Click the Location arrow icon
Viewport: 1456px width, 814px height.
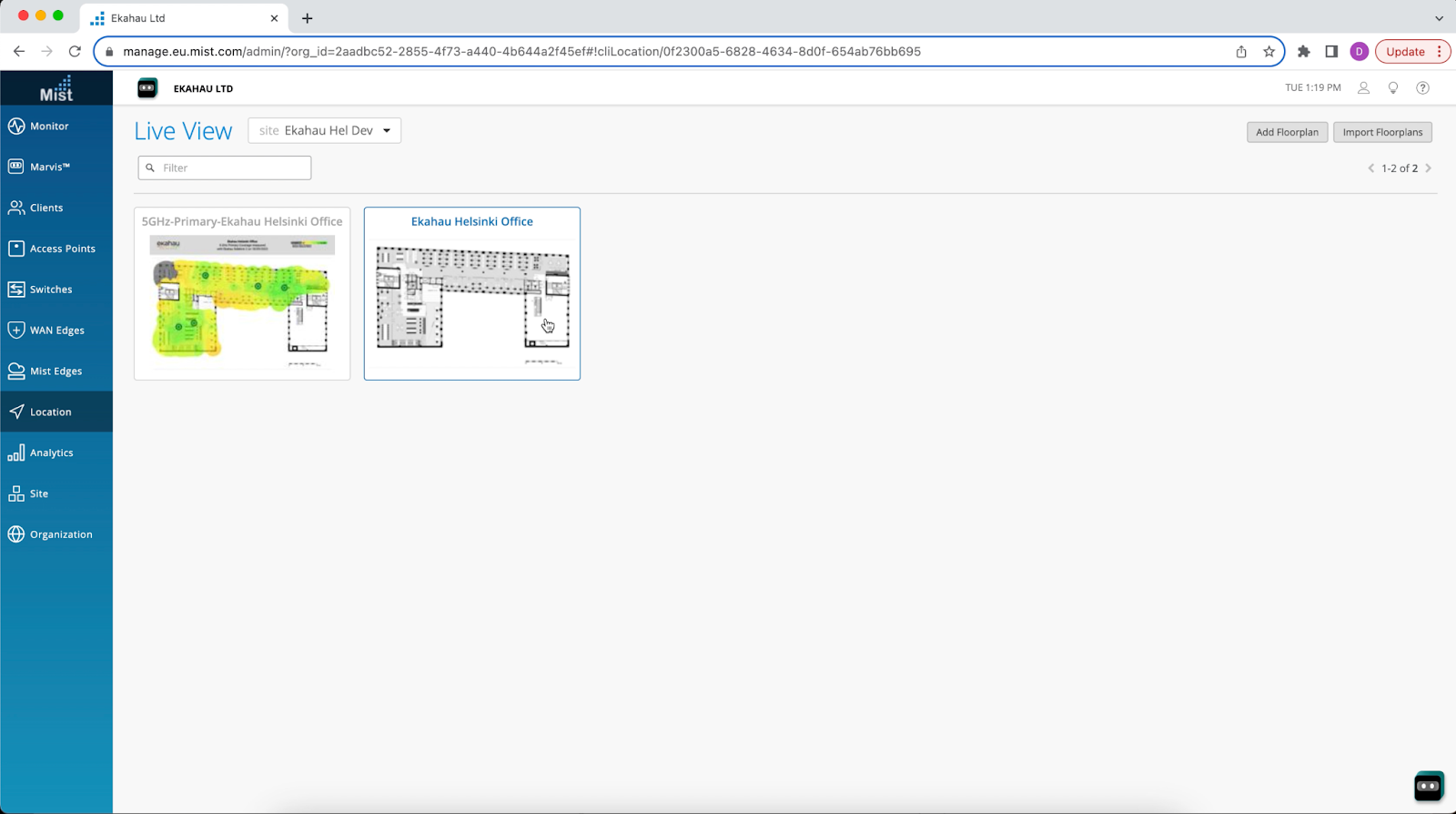16,412
